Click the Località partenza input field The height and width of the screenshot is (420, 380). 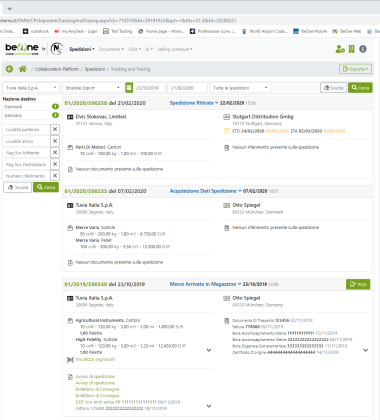26,129
